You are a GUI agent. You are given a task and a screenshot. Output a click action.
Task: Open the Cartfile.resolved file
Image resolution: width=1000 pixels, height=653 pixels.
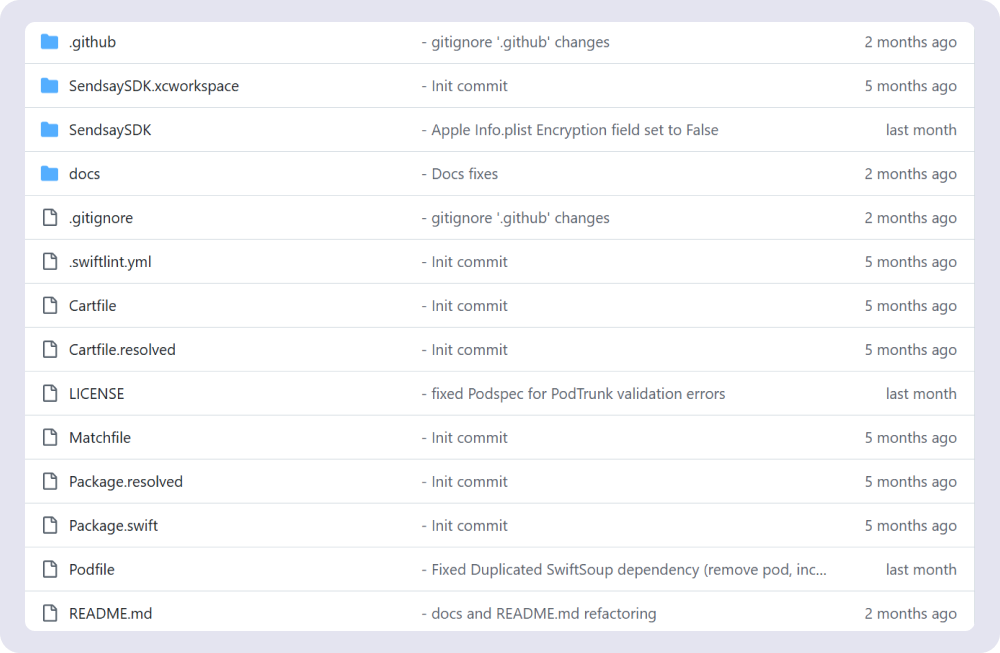(x=122, y=349)
